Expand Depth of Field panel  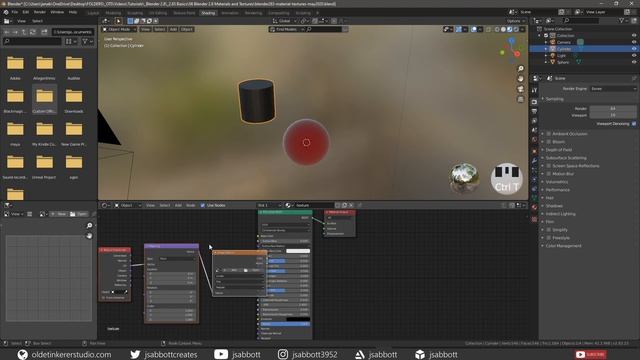559,150
